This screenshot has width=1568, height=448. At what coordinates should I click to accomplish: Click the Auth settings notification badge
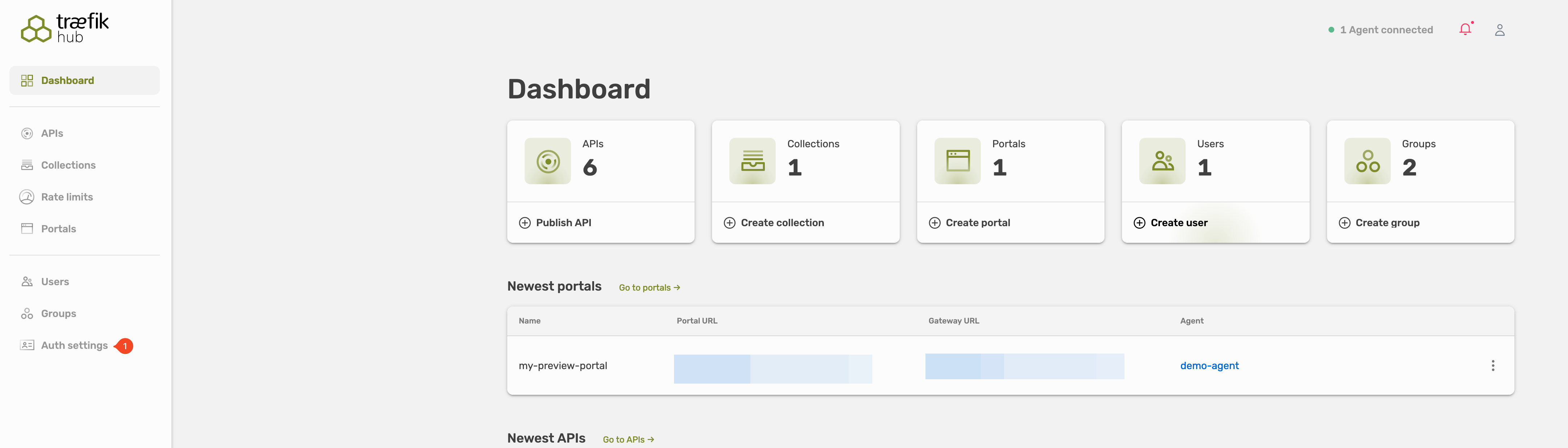(x=125, y=346)
